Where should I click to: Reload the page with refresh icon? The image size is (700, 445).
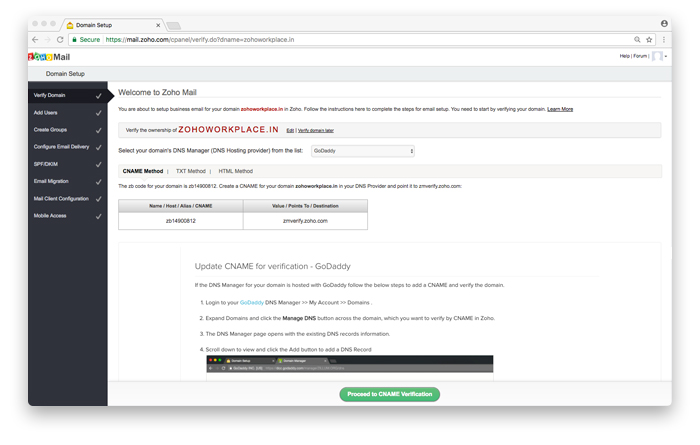(x=60, y=40)
